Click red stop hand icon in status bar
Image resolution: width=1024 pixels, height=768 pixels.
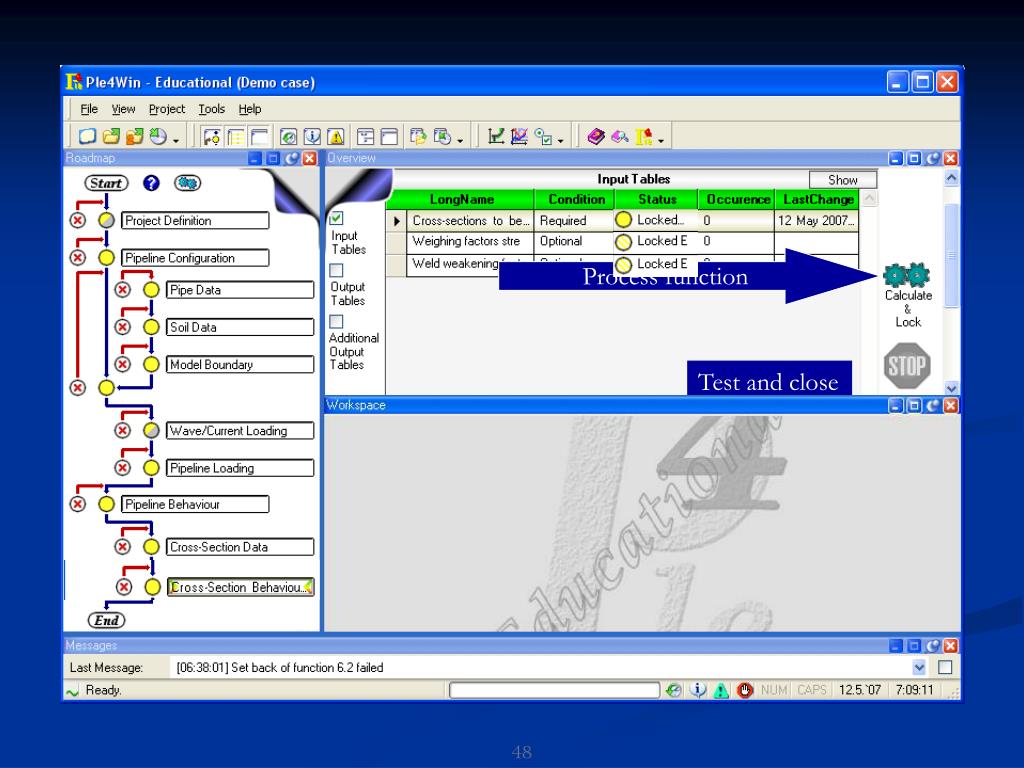(x=744, y=690)
